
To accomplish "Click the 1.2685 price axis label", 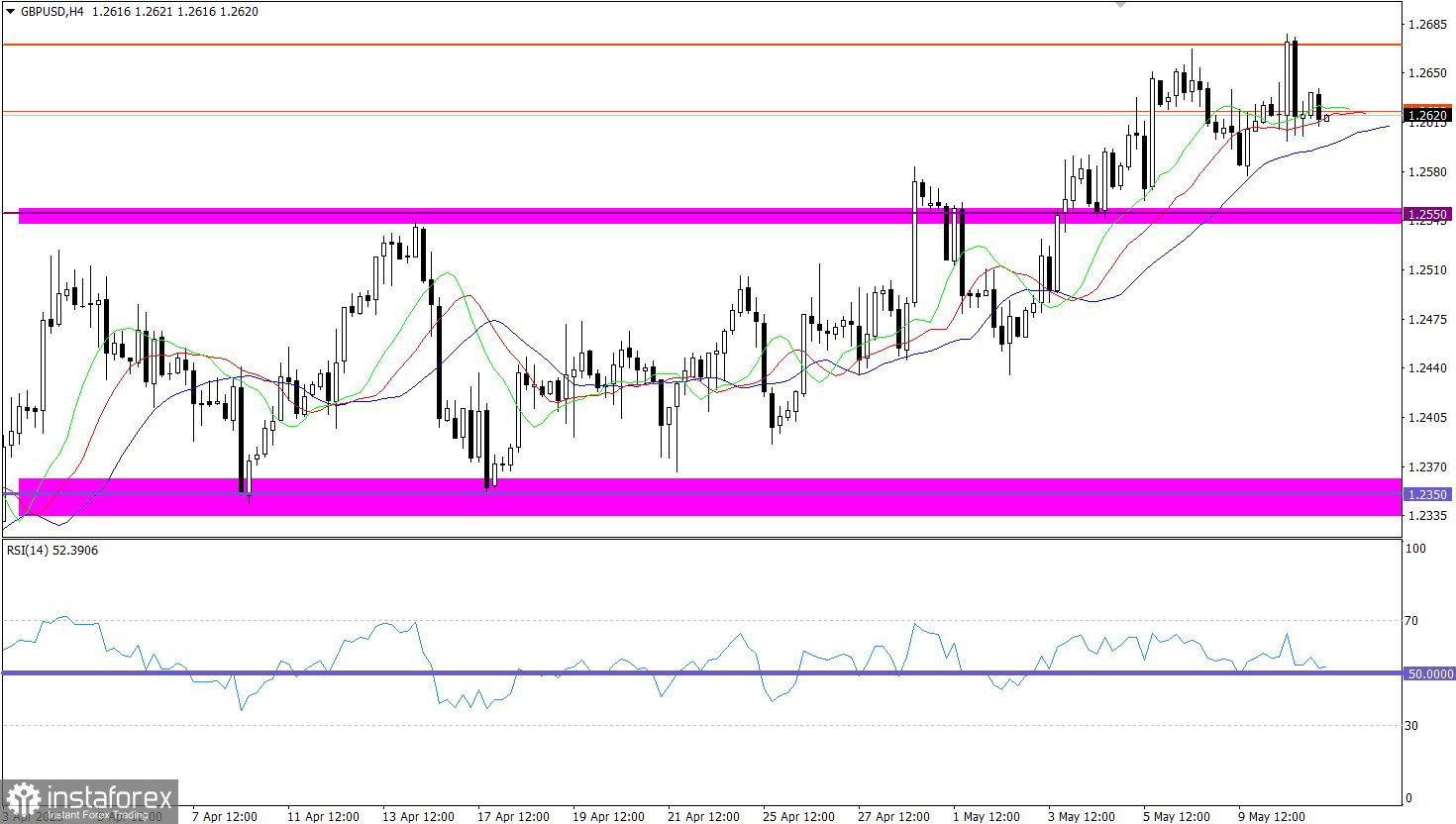I will [x=1426, y=24].
